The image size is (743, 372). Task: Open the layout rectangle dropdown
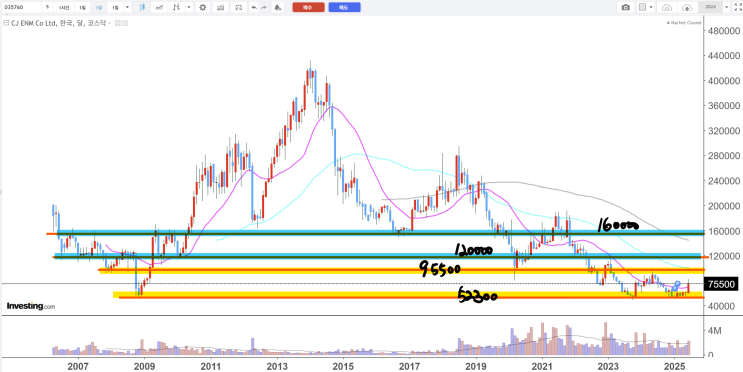pos(645,7)
